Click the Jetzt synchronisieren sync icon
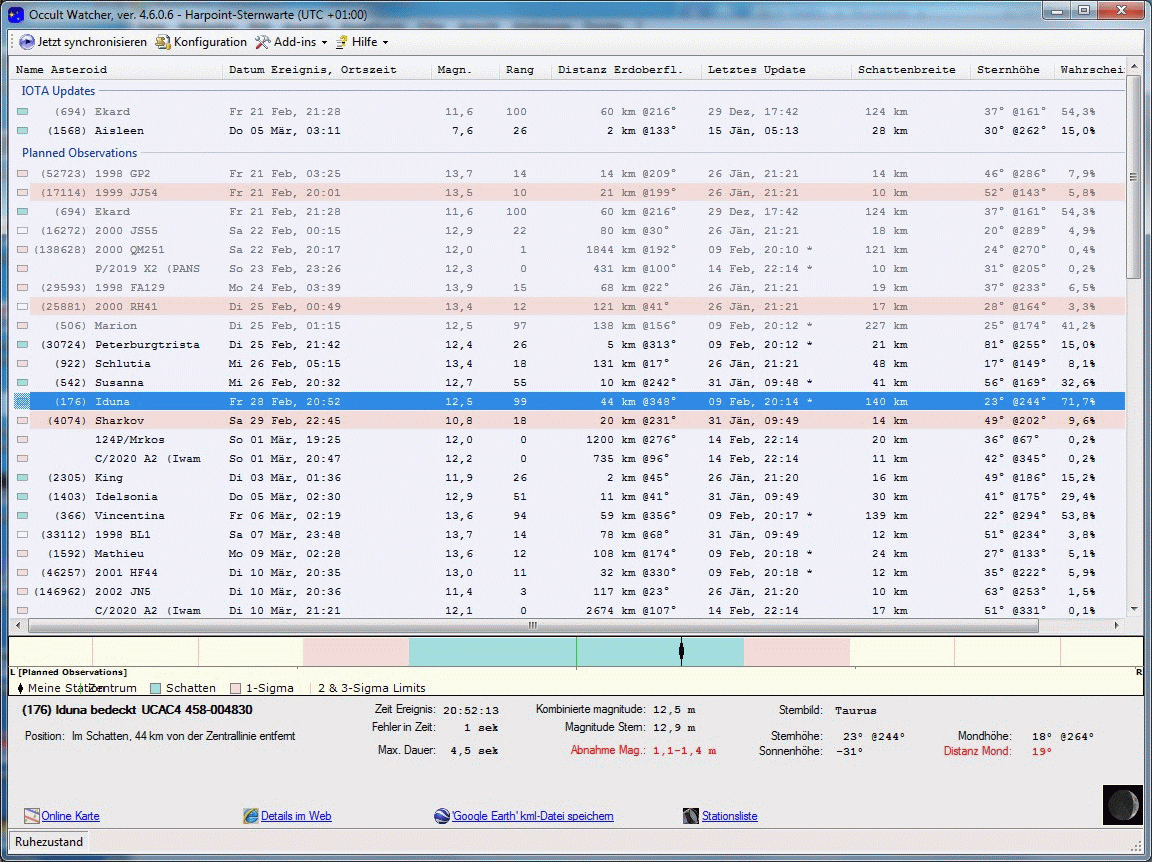This screenshot has height=862, width=1152. click(x=28, y=42)
